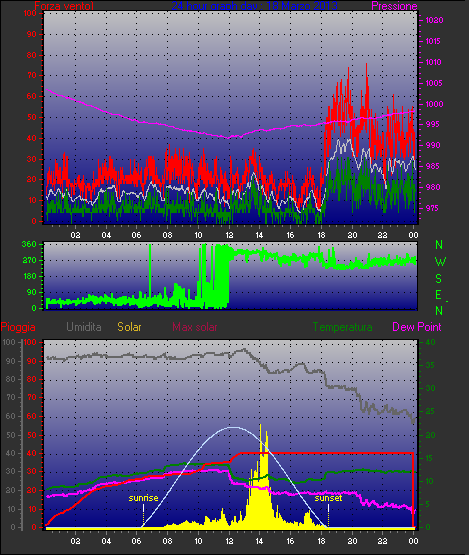Viewport: 469px width, 555px height.
Task: Click the 24 hour graph day title
Action: pyautogui.click(x=254, y=6)
